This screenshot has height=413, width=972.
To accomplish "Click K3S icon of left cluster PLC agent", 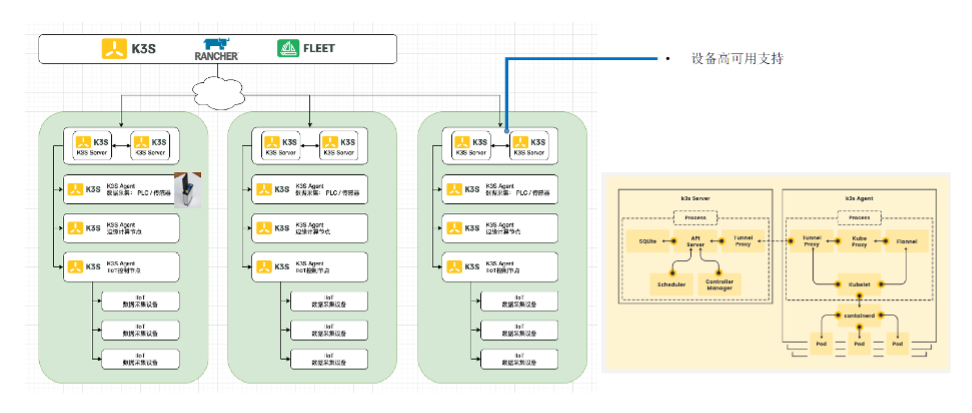I will pos(76,189).
